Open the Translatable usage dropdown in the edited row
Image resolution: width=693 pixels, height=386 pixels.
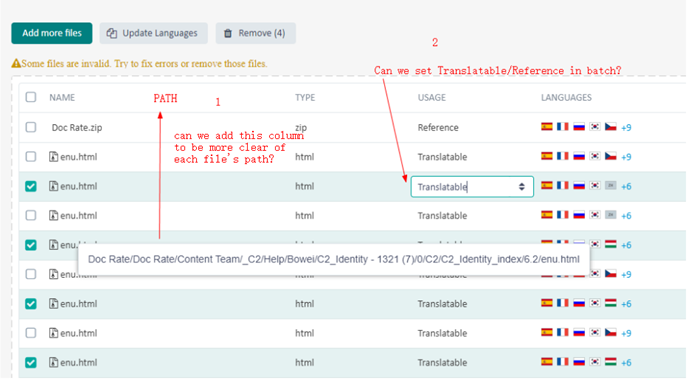tap(472, 187)
